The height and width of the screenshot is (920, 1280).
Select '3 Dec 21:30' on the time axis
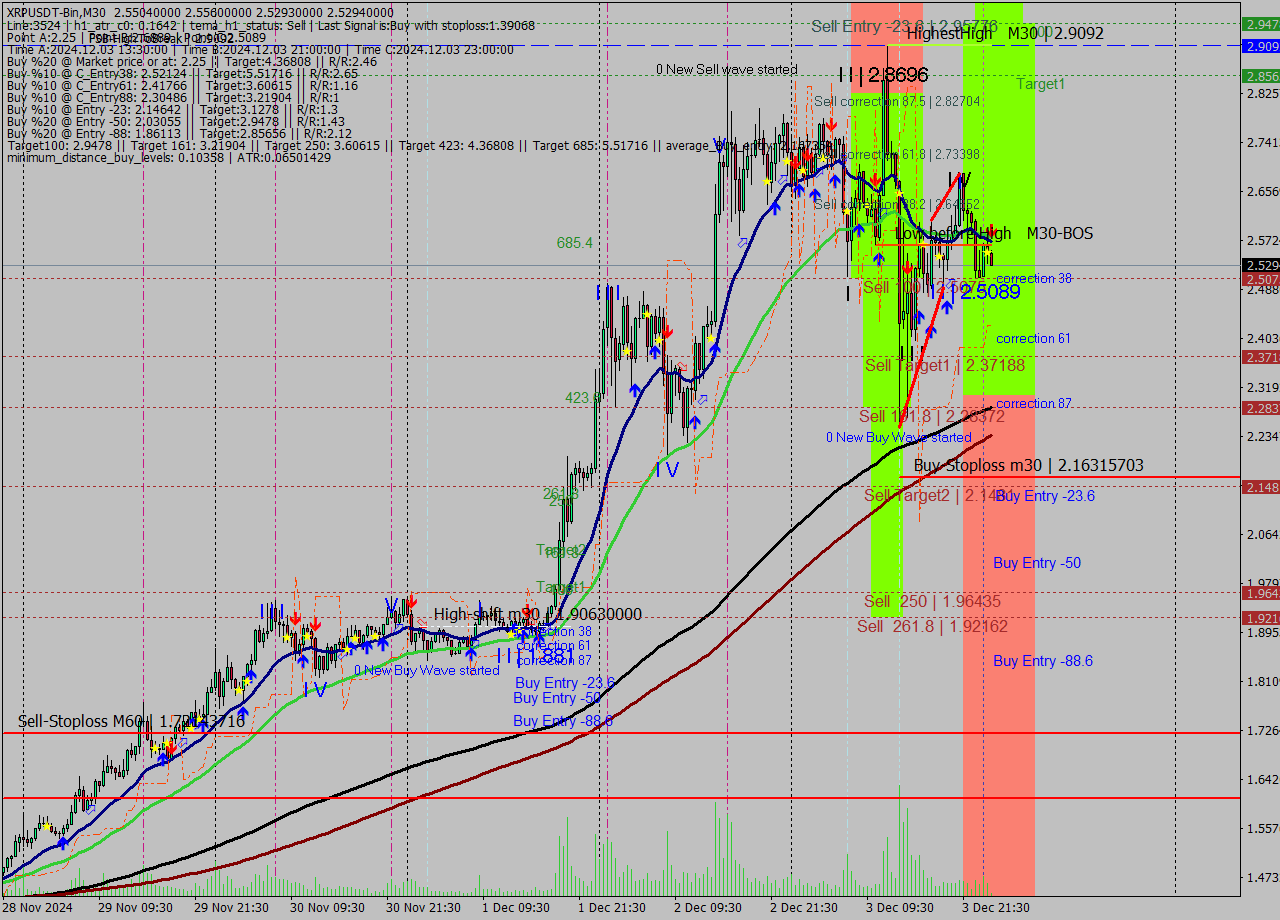click(996, 908)
